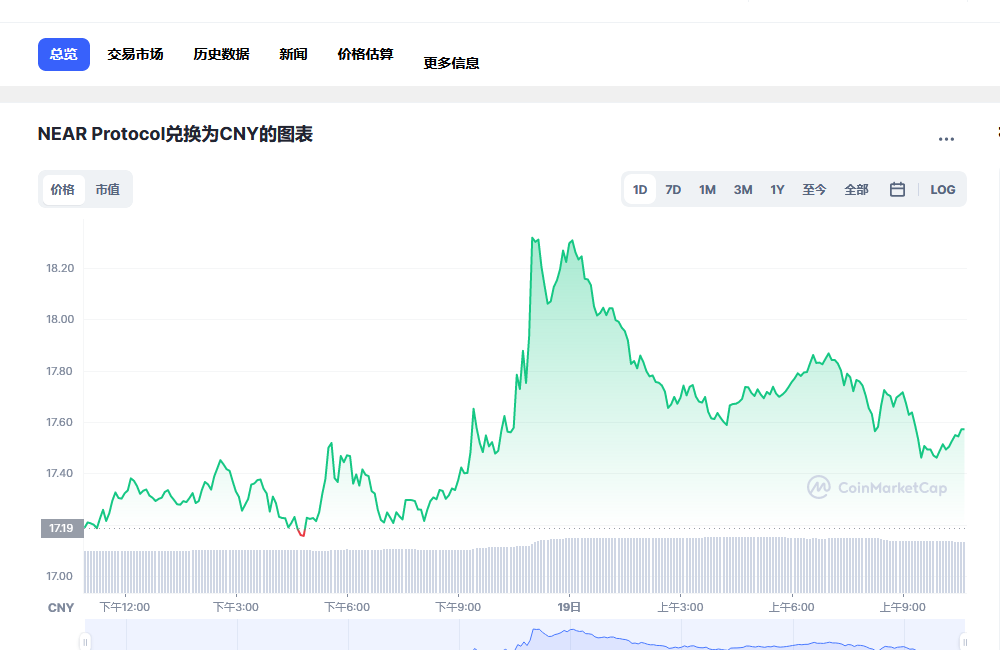
Task: Open the 价格估算 tab
Action: [x=365, y=54]
